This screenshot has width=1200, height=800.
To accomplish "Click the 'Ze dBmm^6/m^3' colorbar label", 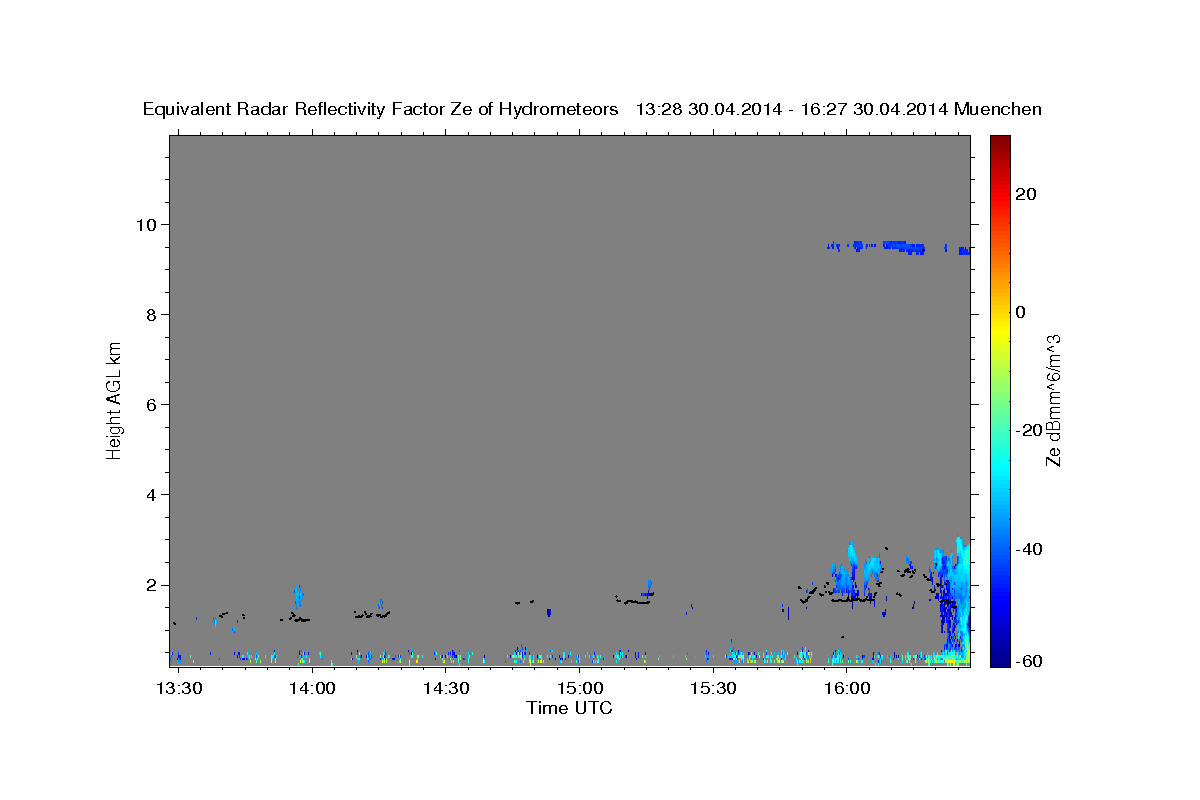I will [1052, 400].
